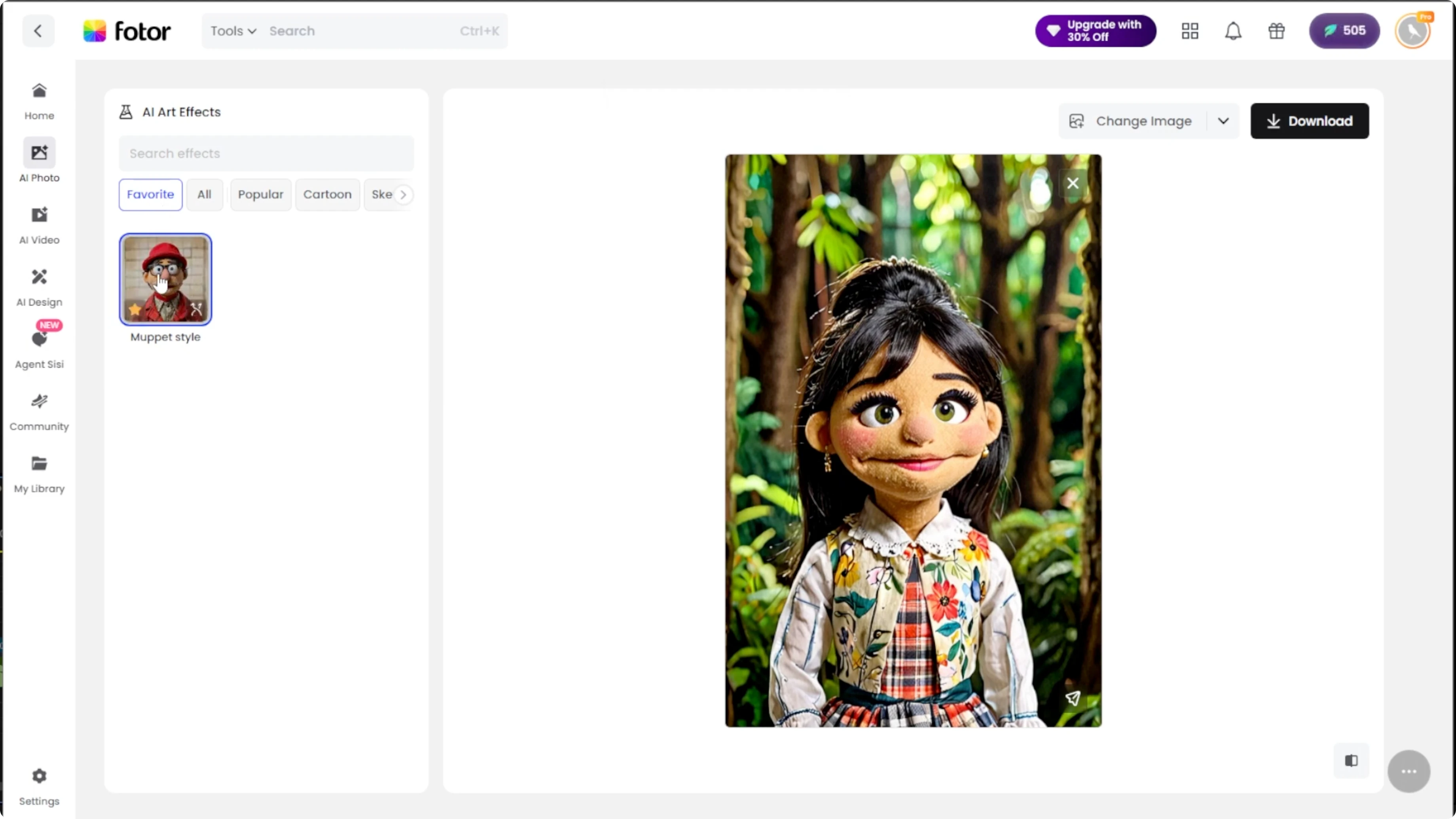Viewport: 1456px width, 819px height.
Task: Click the generated muppet girl image
Action: point(914,441)
